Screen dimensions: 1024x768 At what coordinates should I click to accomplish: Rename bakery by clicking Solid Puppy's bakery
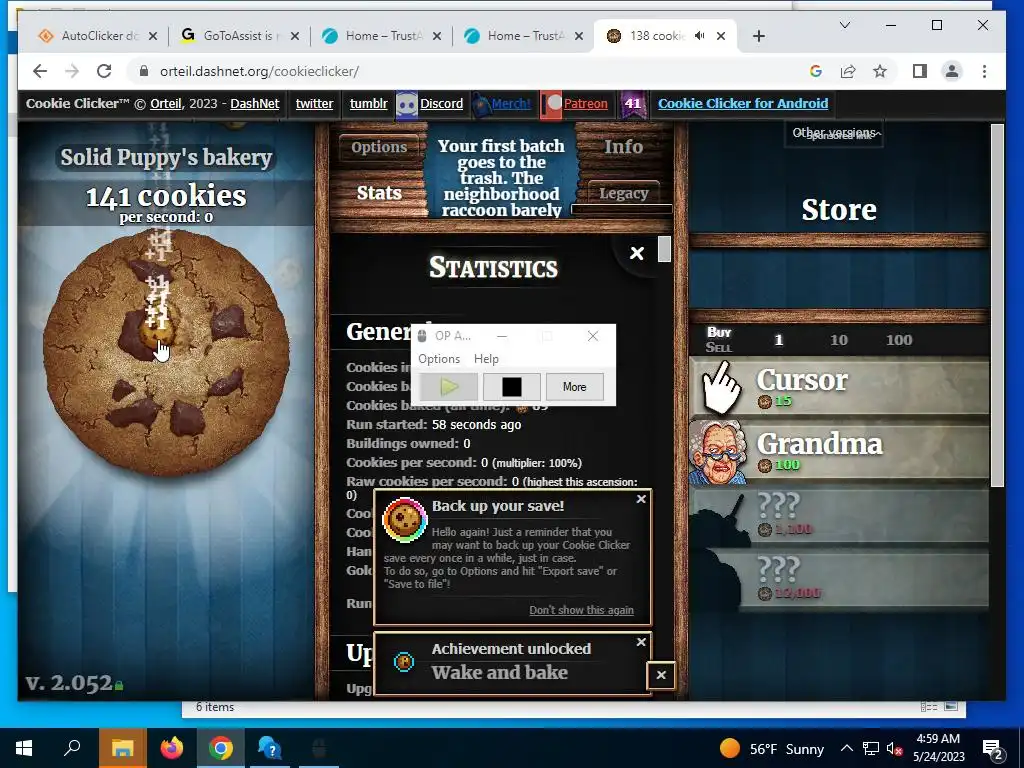tap(167, 157)
